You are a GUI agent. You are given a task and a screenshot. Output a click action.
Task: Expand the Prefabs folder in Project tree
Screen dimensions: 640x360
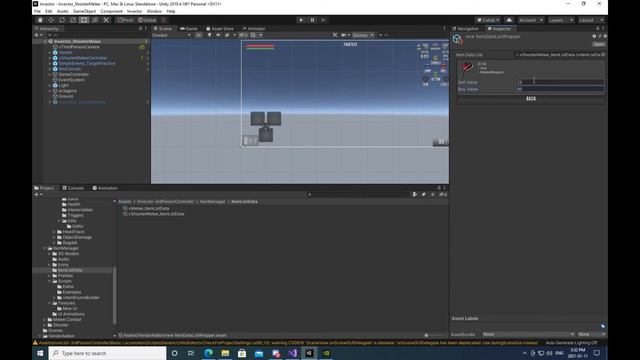50,276
